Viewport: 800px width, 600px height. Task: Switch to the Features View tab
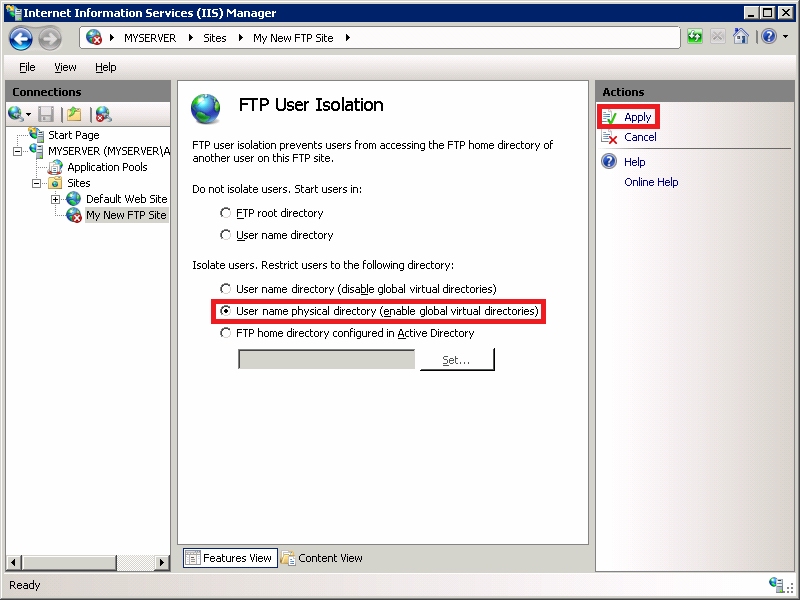pos(230,558)
